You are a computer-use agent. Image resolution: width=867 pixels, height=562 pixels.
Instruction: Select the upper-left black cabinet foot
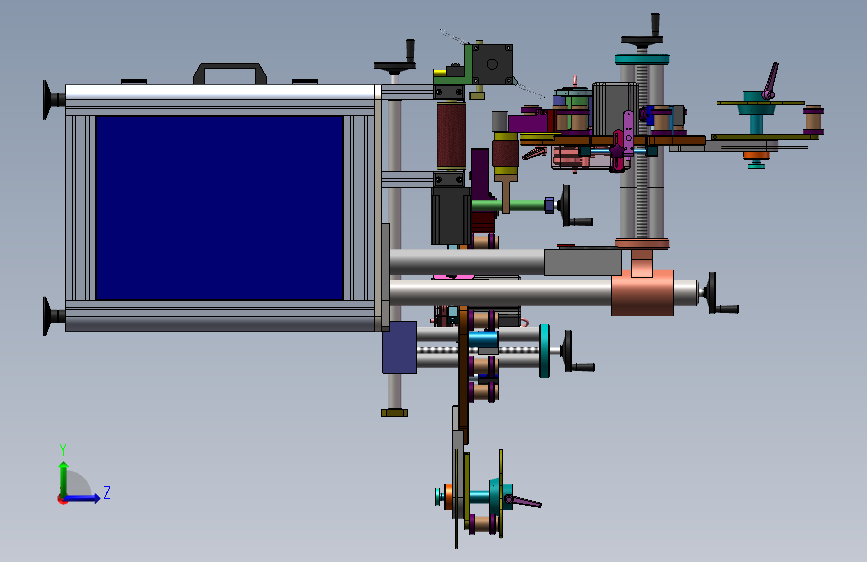tap(53, 100)
